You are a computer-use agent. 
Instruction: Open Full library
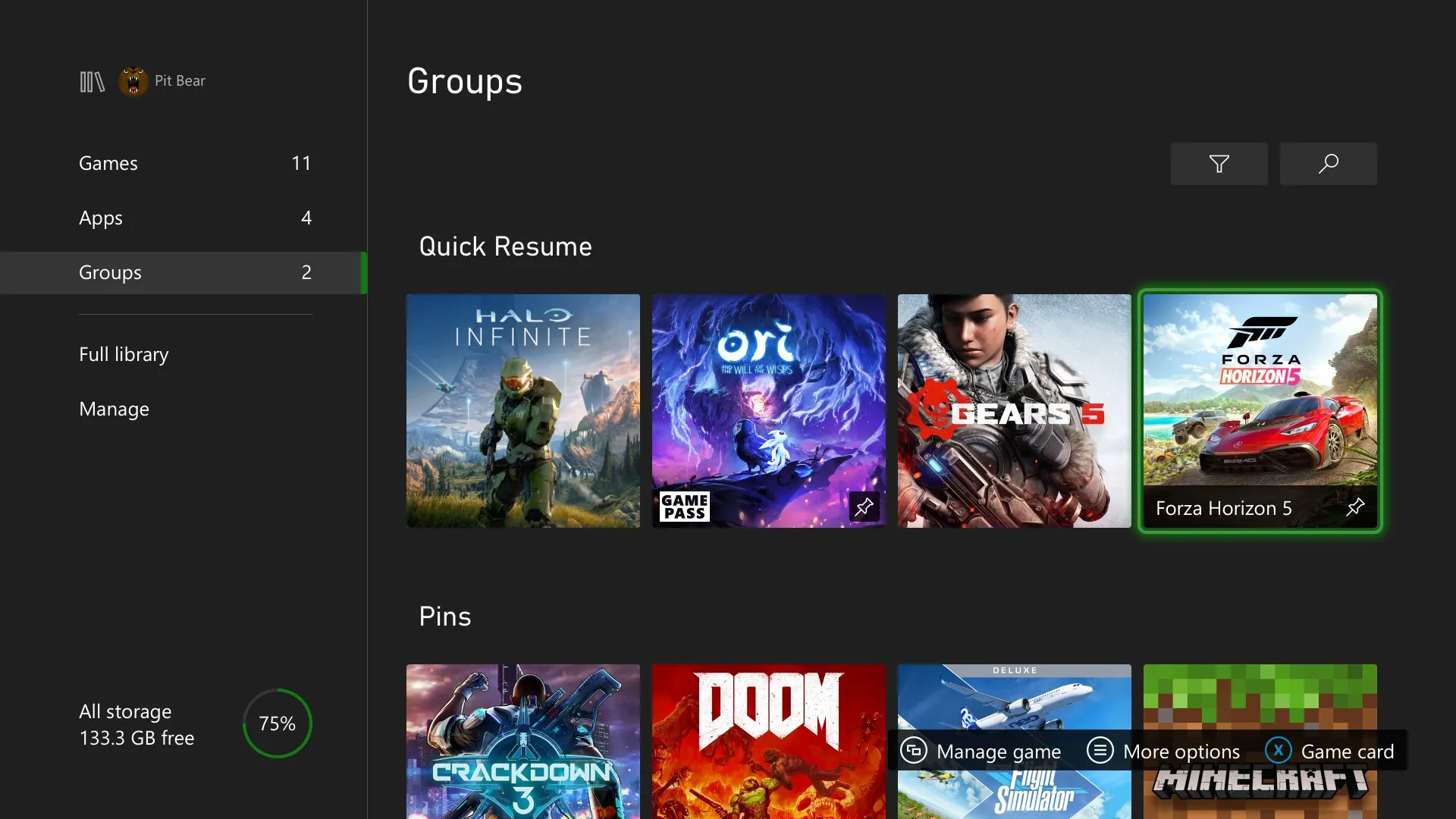[x=123, y=353]
